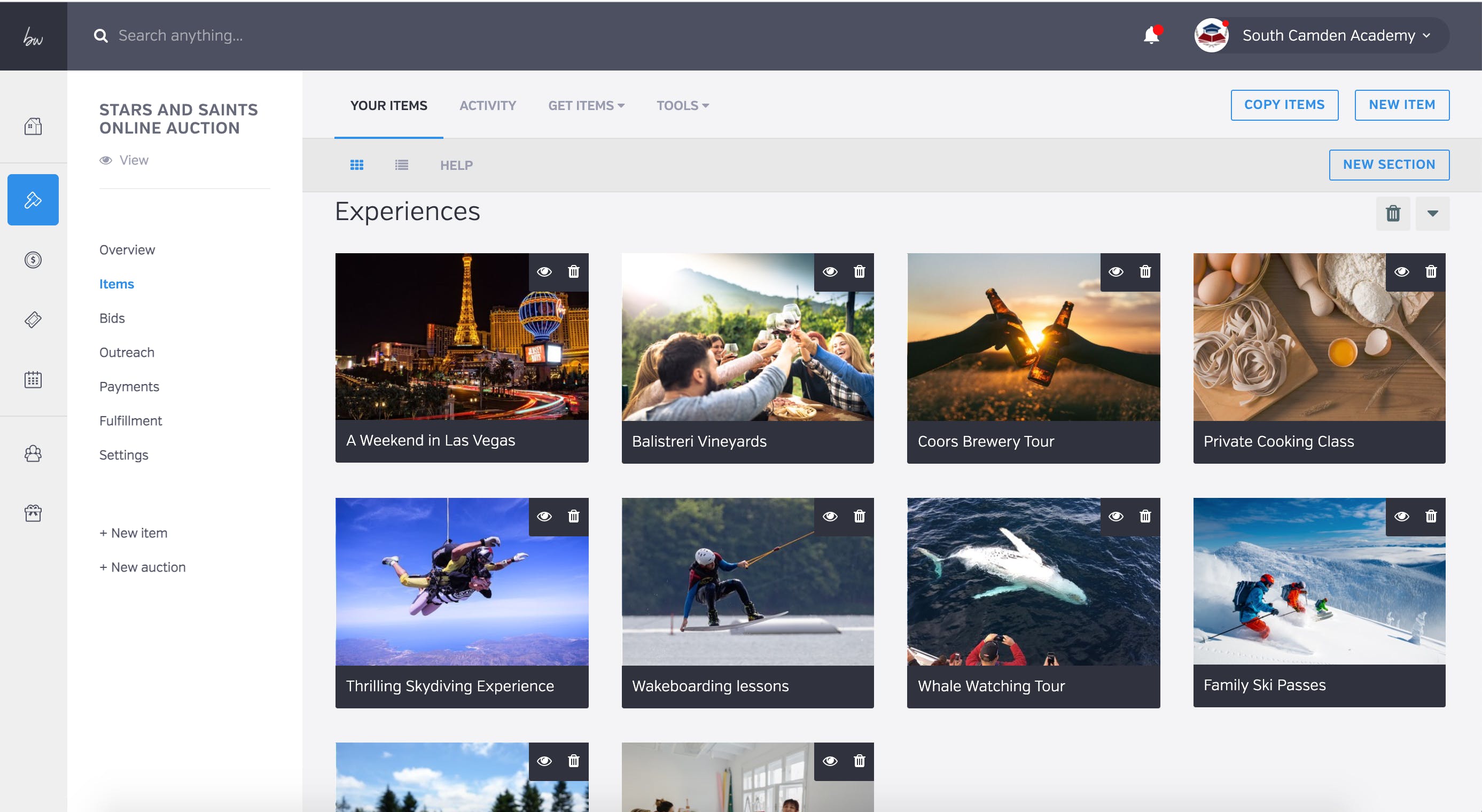Expand the Get Items dropdown

[x=586, y=106]
